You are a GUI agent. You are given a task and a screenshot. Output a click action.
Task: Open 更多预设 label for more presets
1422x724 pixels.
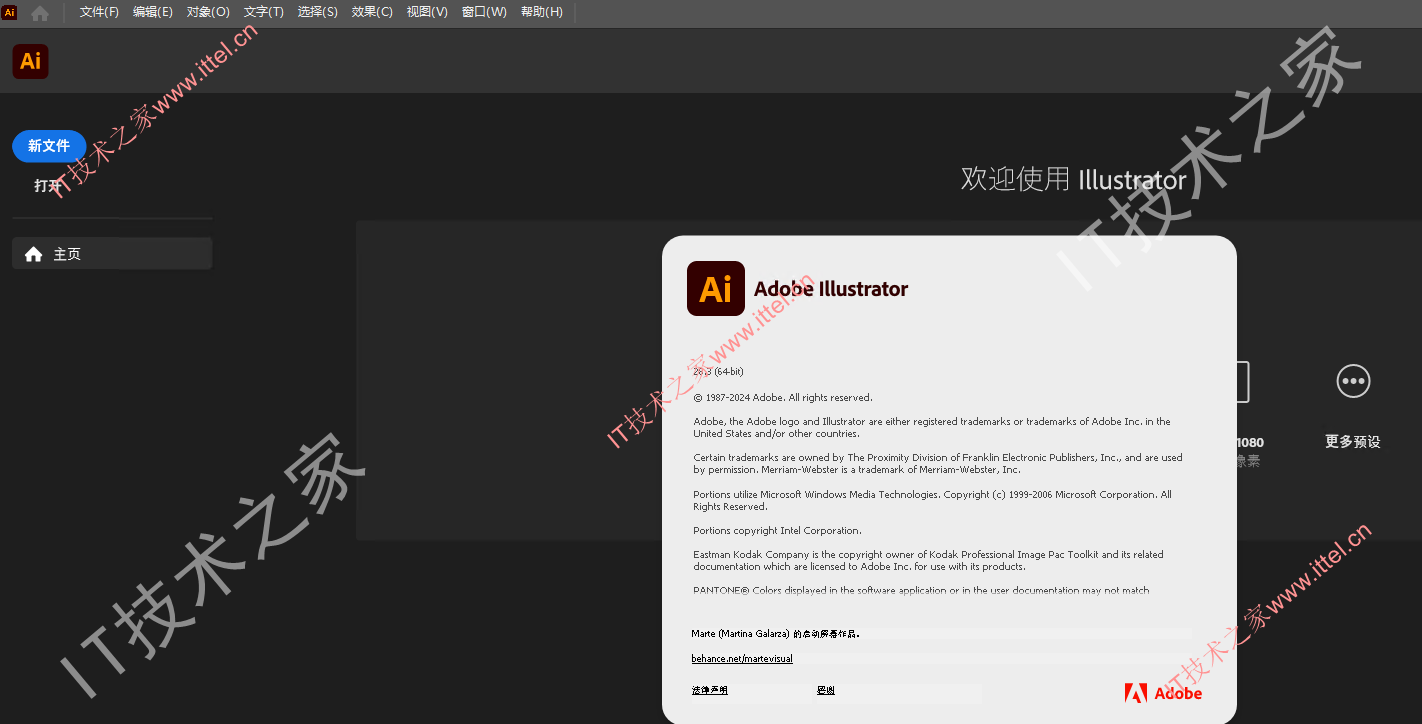tap(1353, 441)
